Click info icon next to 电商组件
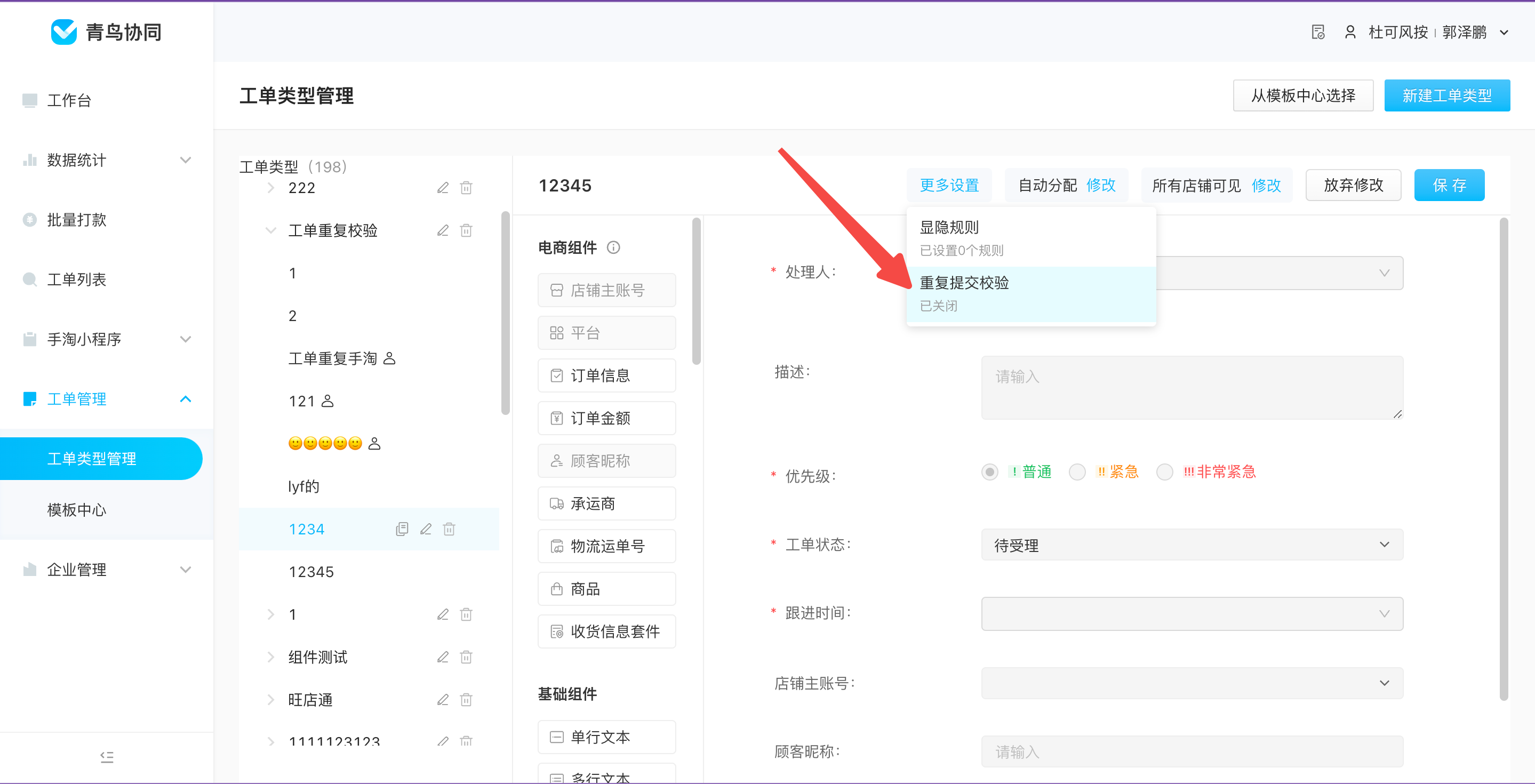 point(613,247)
